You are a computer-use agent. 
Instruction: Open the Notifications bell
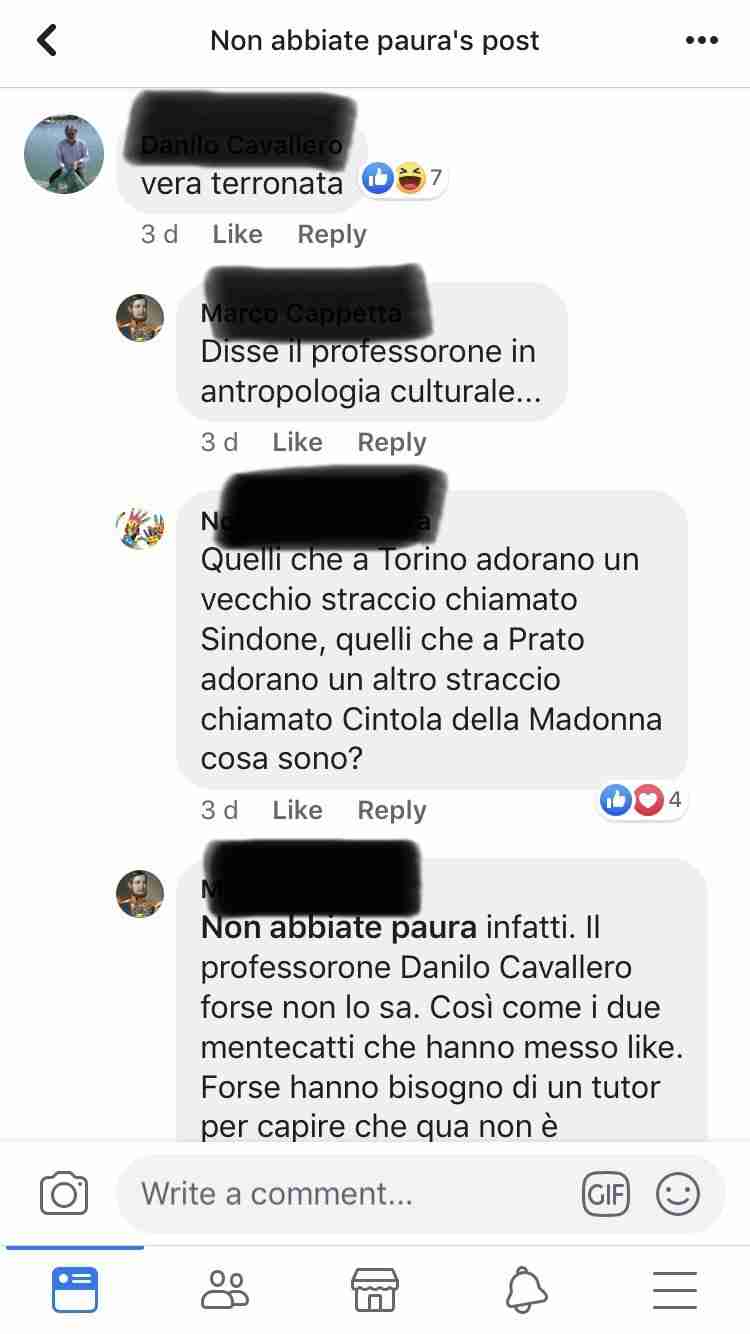coord(526,1290)
